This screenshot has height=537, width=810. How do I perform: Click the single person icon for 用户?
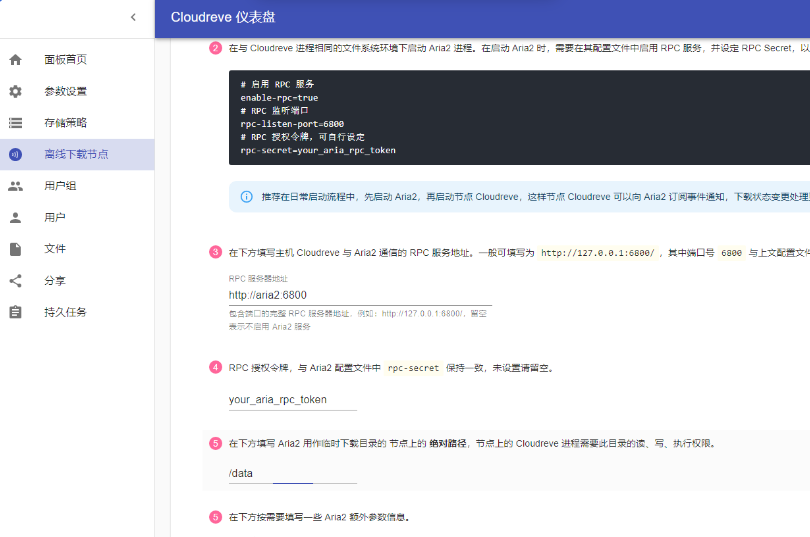click(x=15, y=218)
